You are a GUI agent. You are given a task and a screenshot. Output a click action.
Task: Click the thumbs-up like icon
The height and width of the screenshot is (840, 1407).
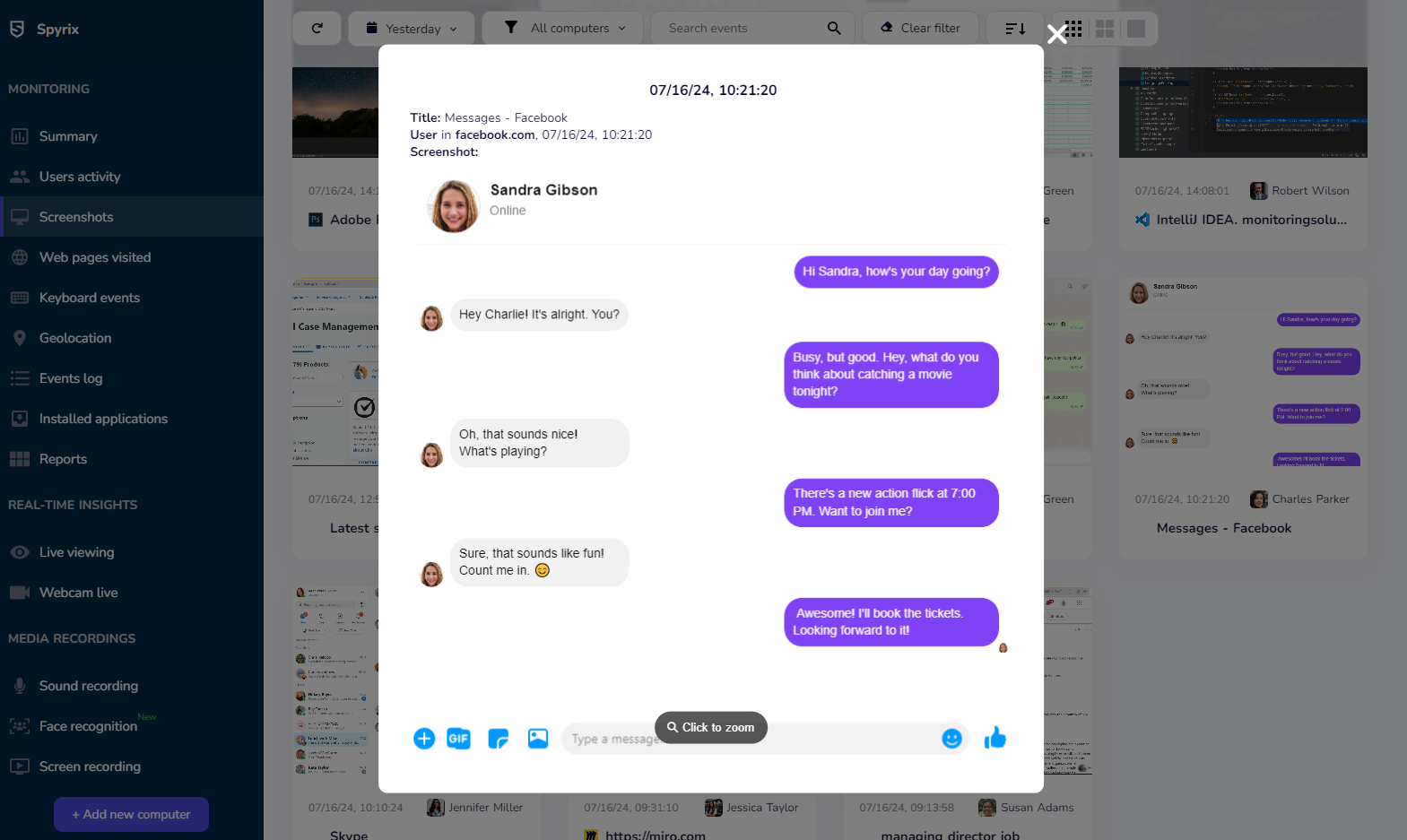(995, 738)
